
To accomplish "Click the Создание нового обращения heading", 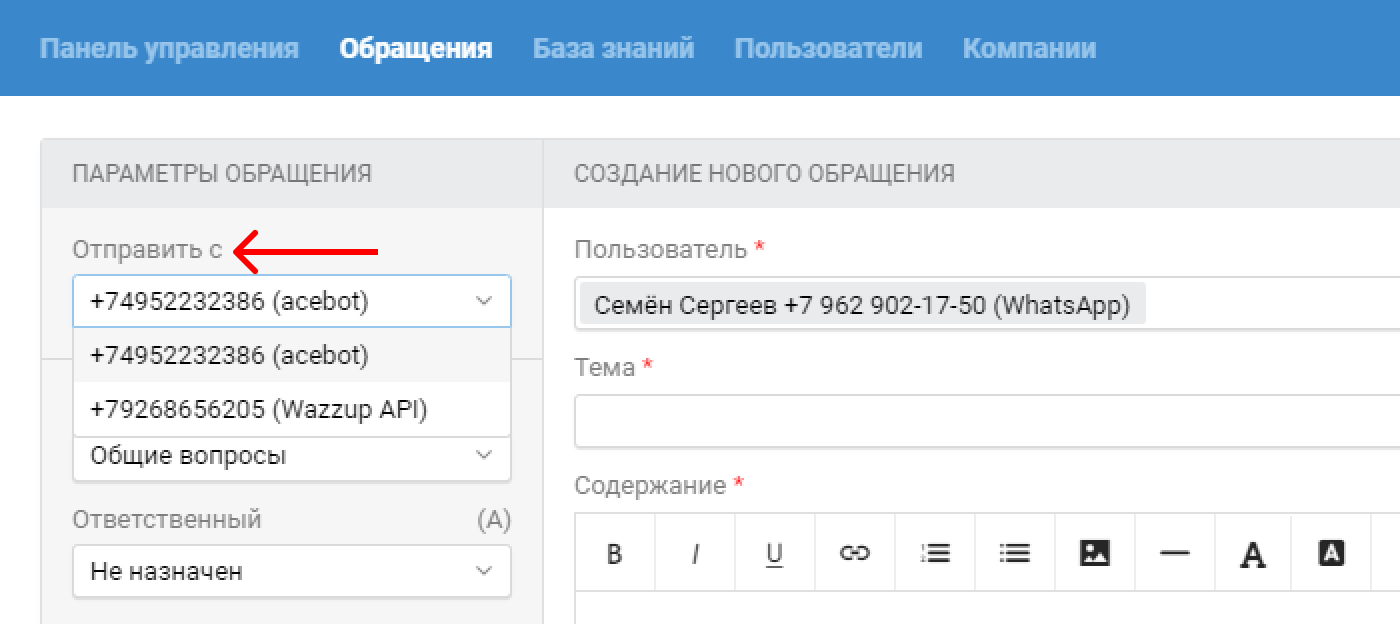I will click(764, 173).
